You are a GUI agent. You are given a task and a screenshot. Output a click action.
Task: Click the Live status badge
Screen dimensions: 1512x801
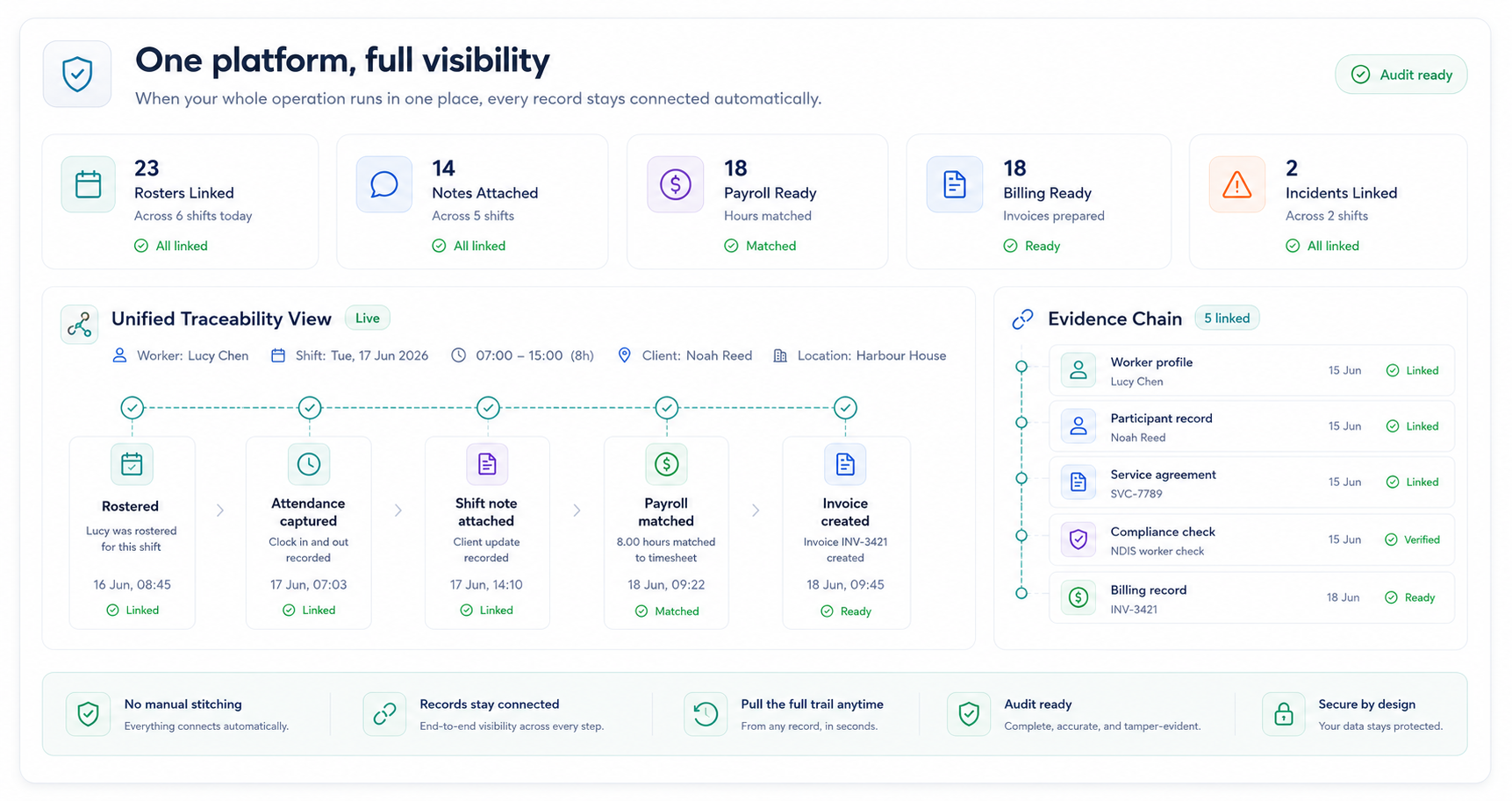pyautogui.click(x=368, y=318)
